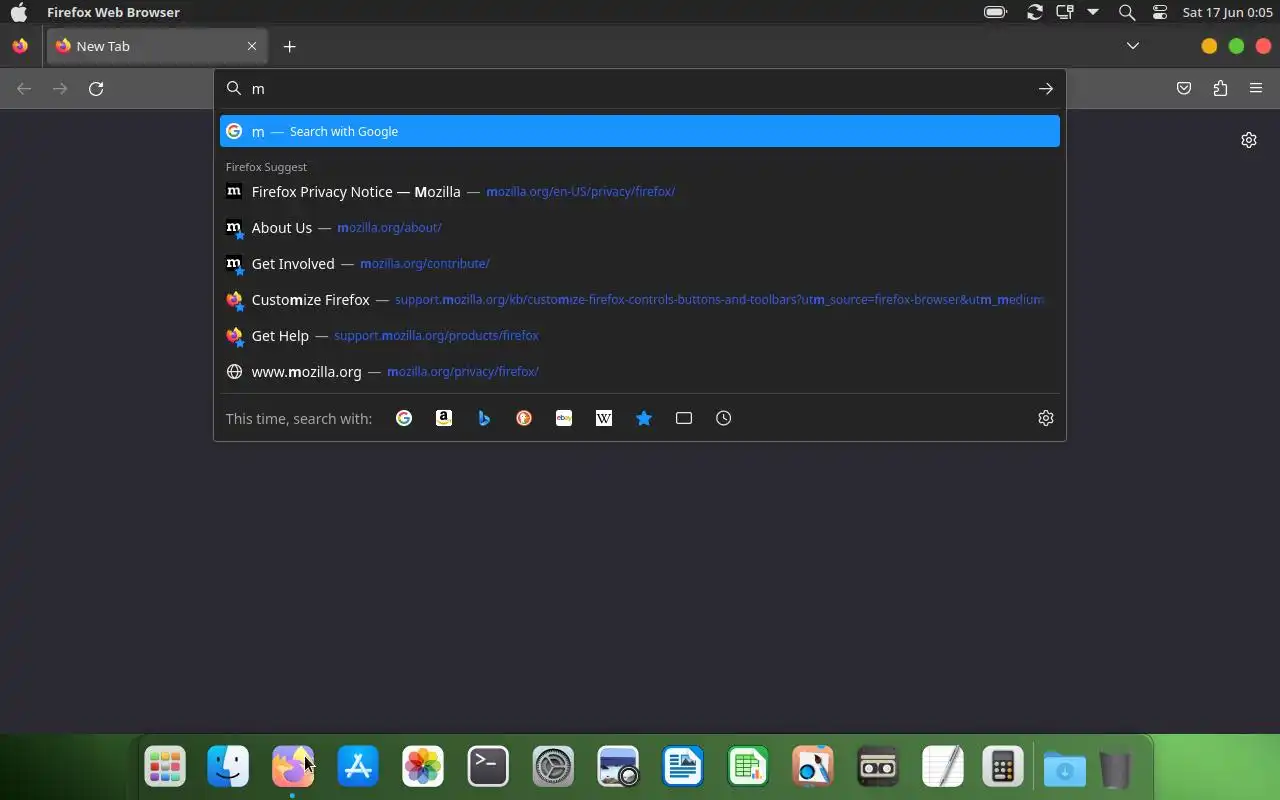Open Photos from the dock
The height and width of the screenshot is (800, 1280).
point(423,767)
